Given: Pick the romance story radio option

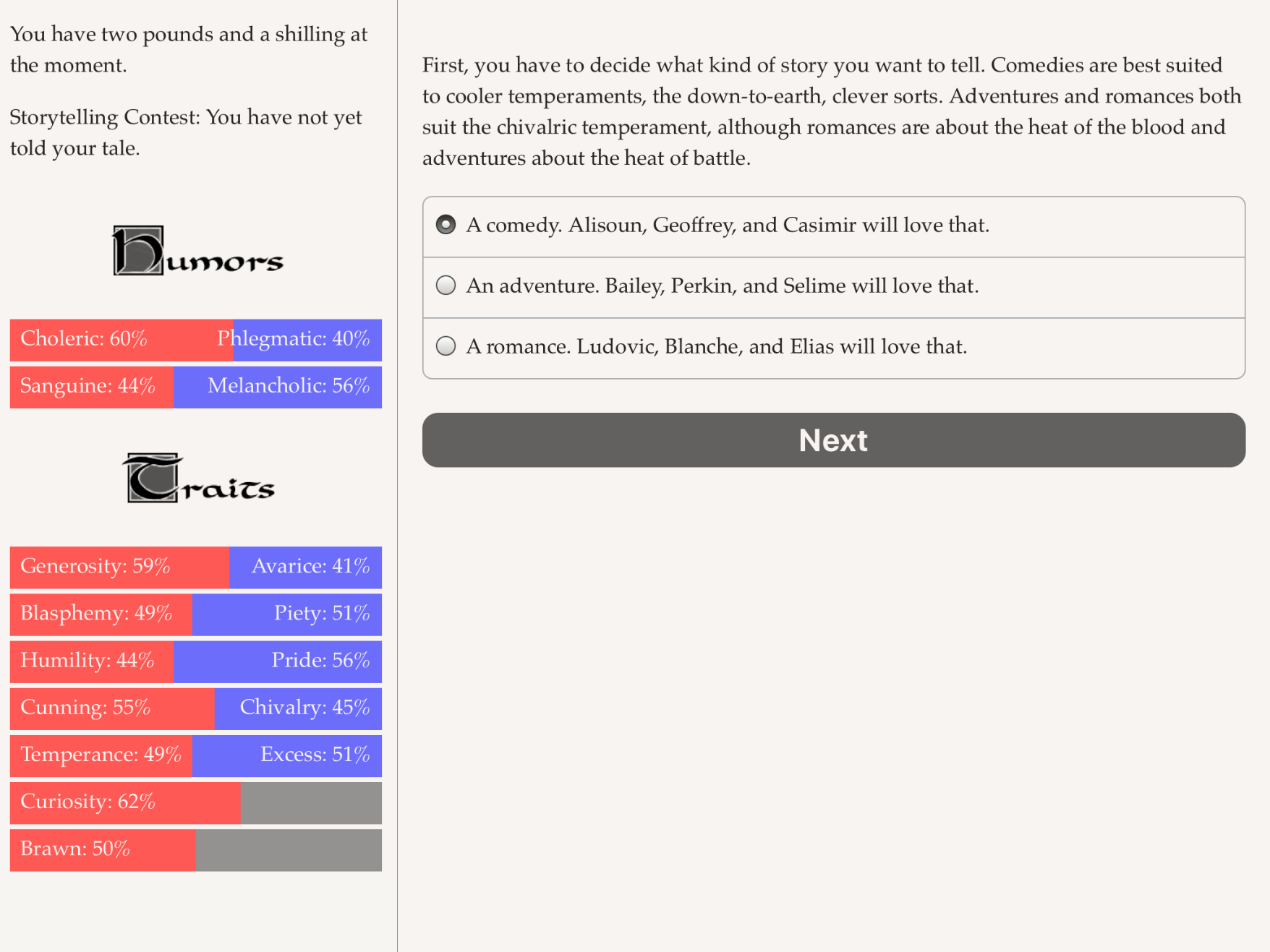Looking at the screenshot, I should 446,346.
